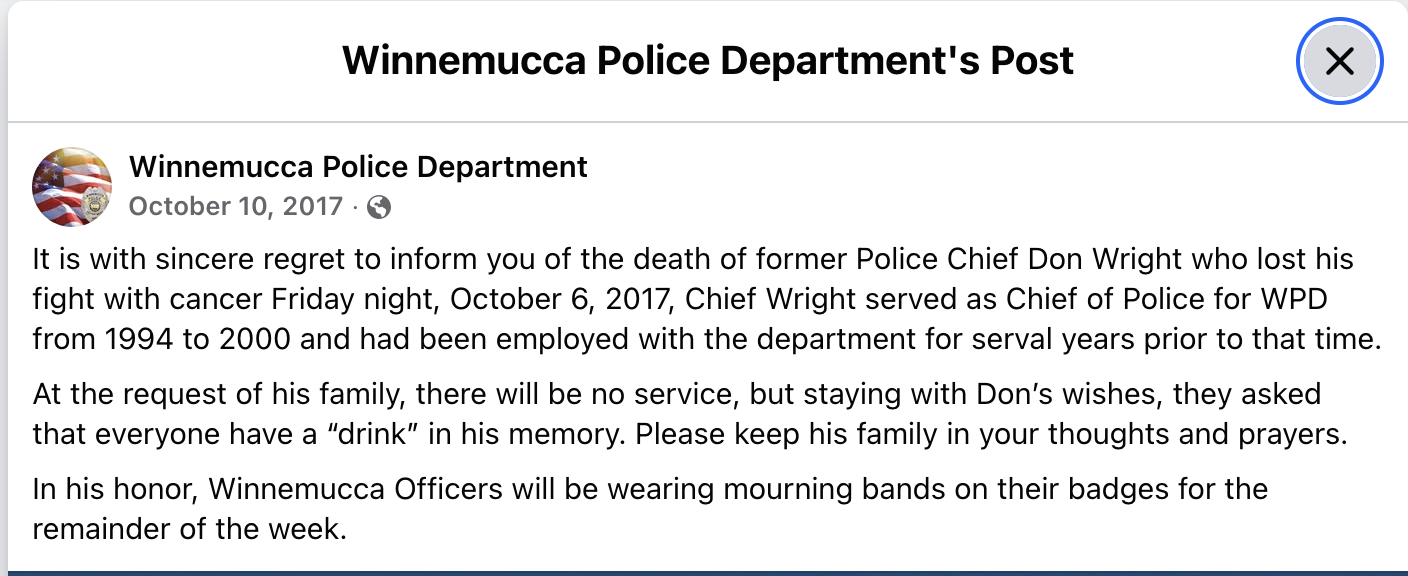Open the Winnemucca Police Department profile picture
Viewport: 1408px width, 576px height.
tap(72, 187)
